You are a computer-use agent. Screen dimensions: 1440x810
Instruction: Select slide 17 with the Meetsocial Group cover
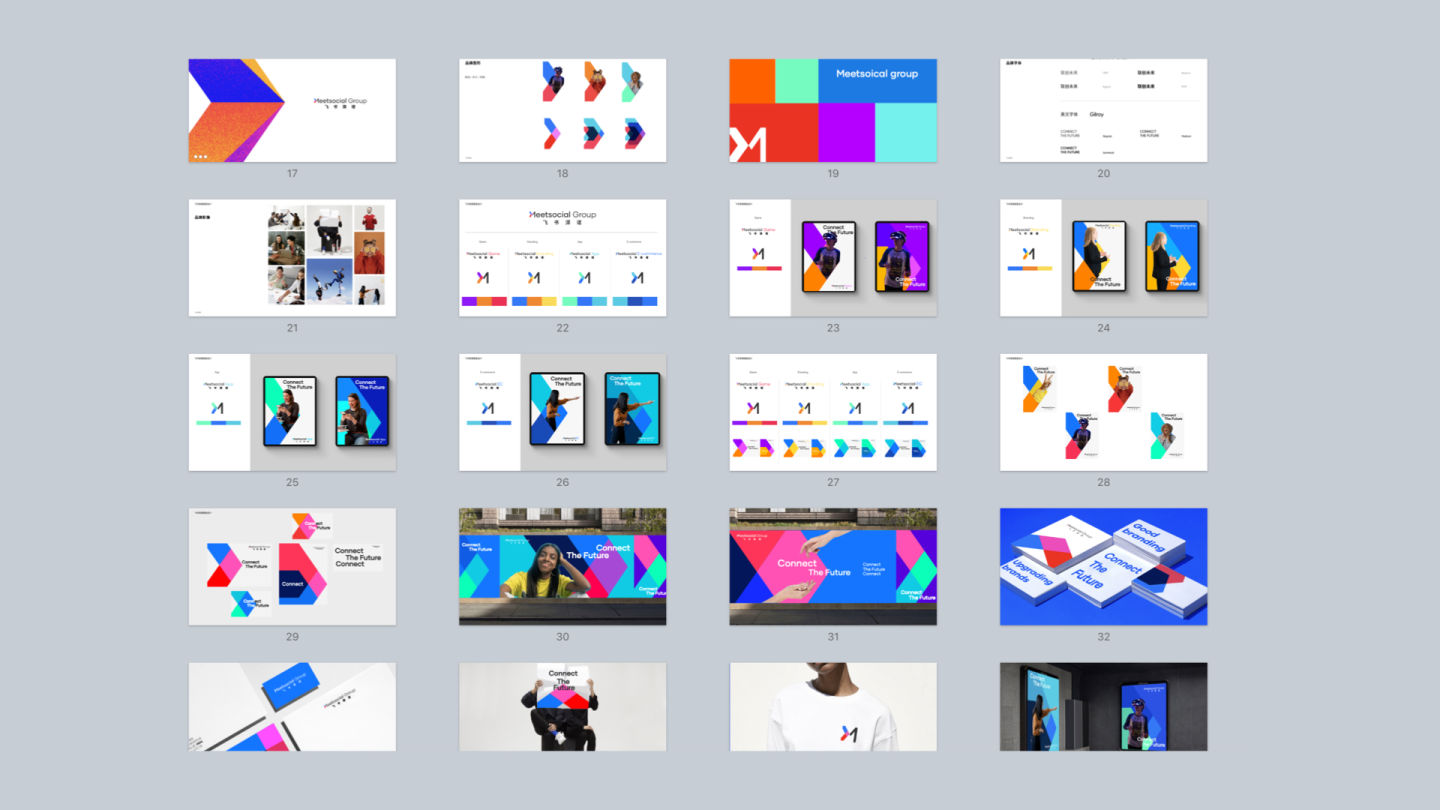tap(292, 110)
